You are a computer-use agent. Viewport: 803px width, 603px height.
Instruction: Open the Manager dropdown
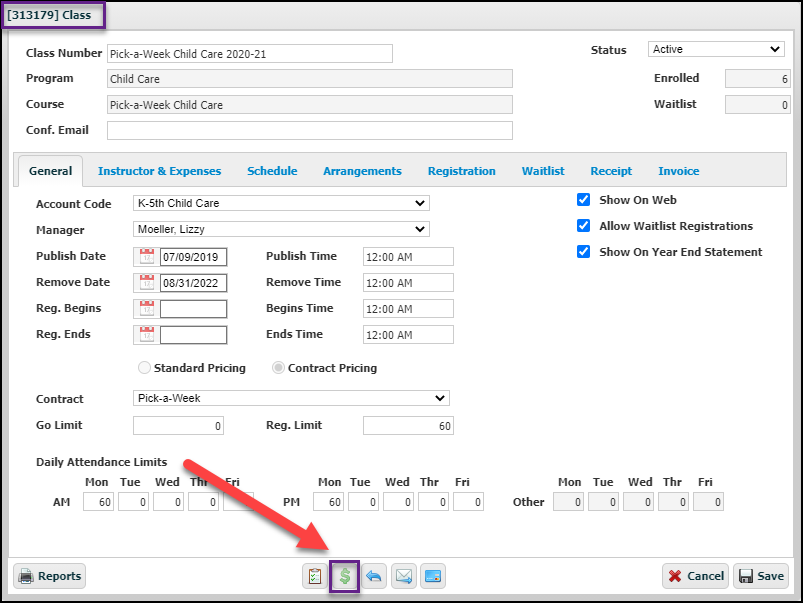pos(281,229)
